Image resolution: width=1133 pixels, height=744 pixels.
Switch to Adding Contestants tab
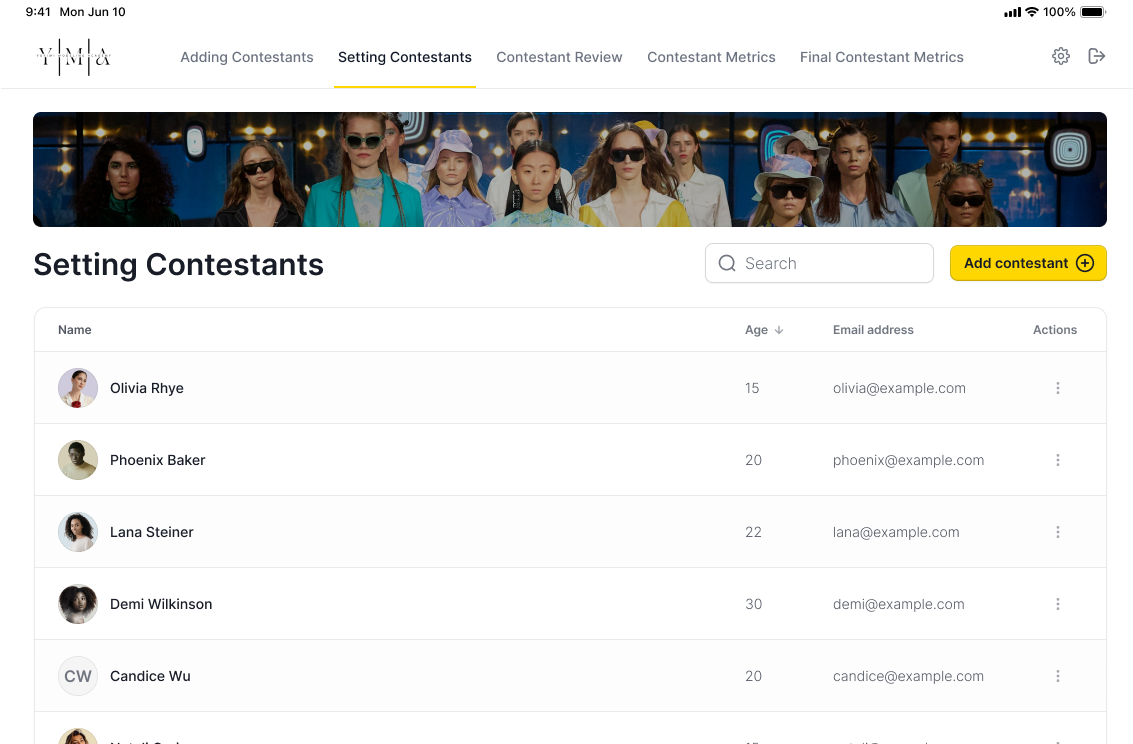pyautogui.click(x=246, y=57)
